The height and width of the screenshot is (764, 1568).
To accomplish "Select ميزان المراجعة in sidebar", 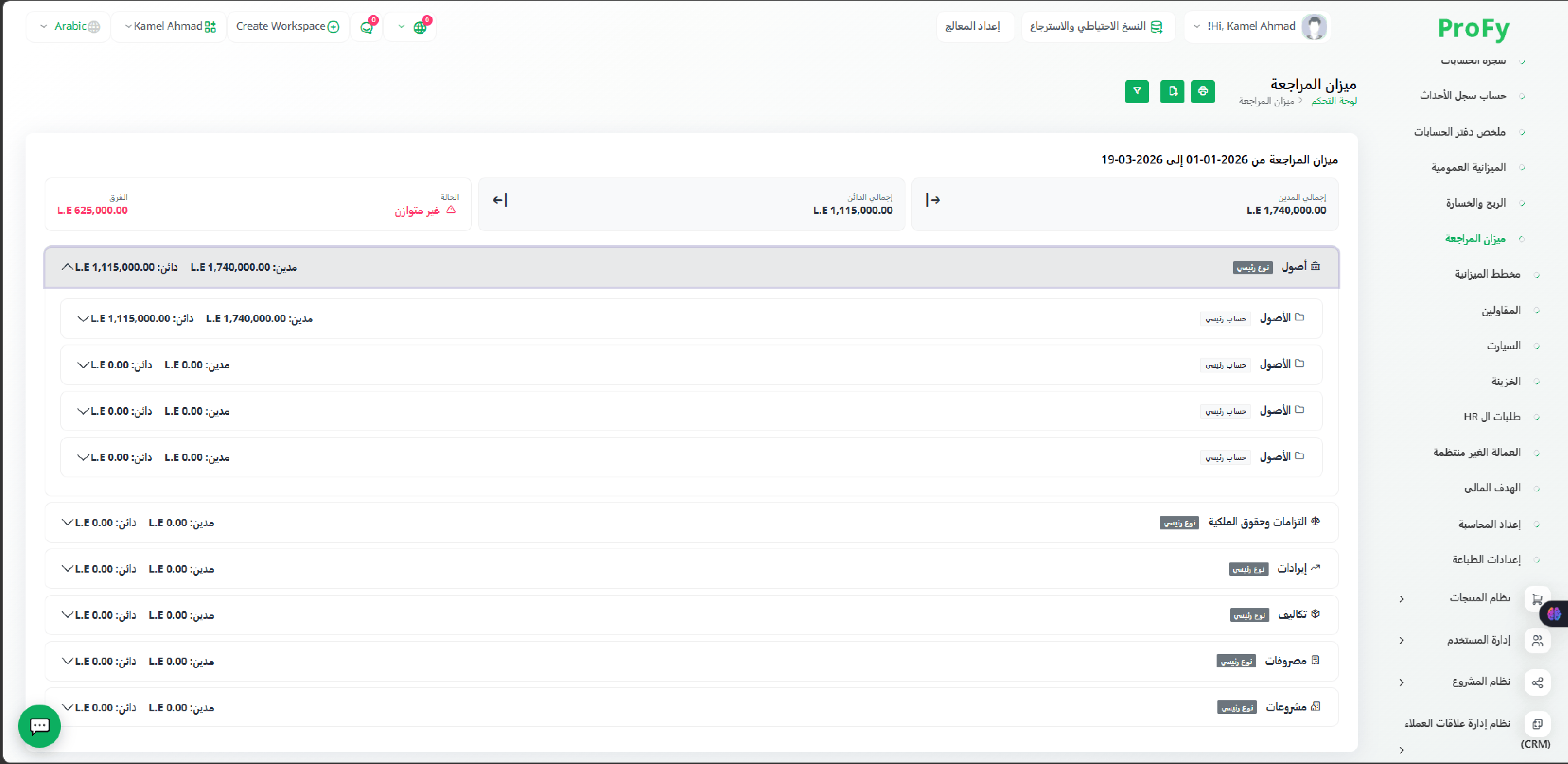I will coord(1476,238).
